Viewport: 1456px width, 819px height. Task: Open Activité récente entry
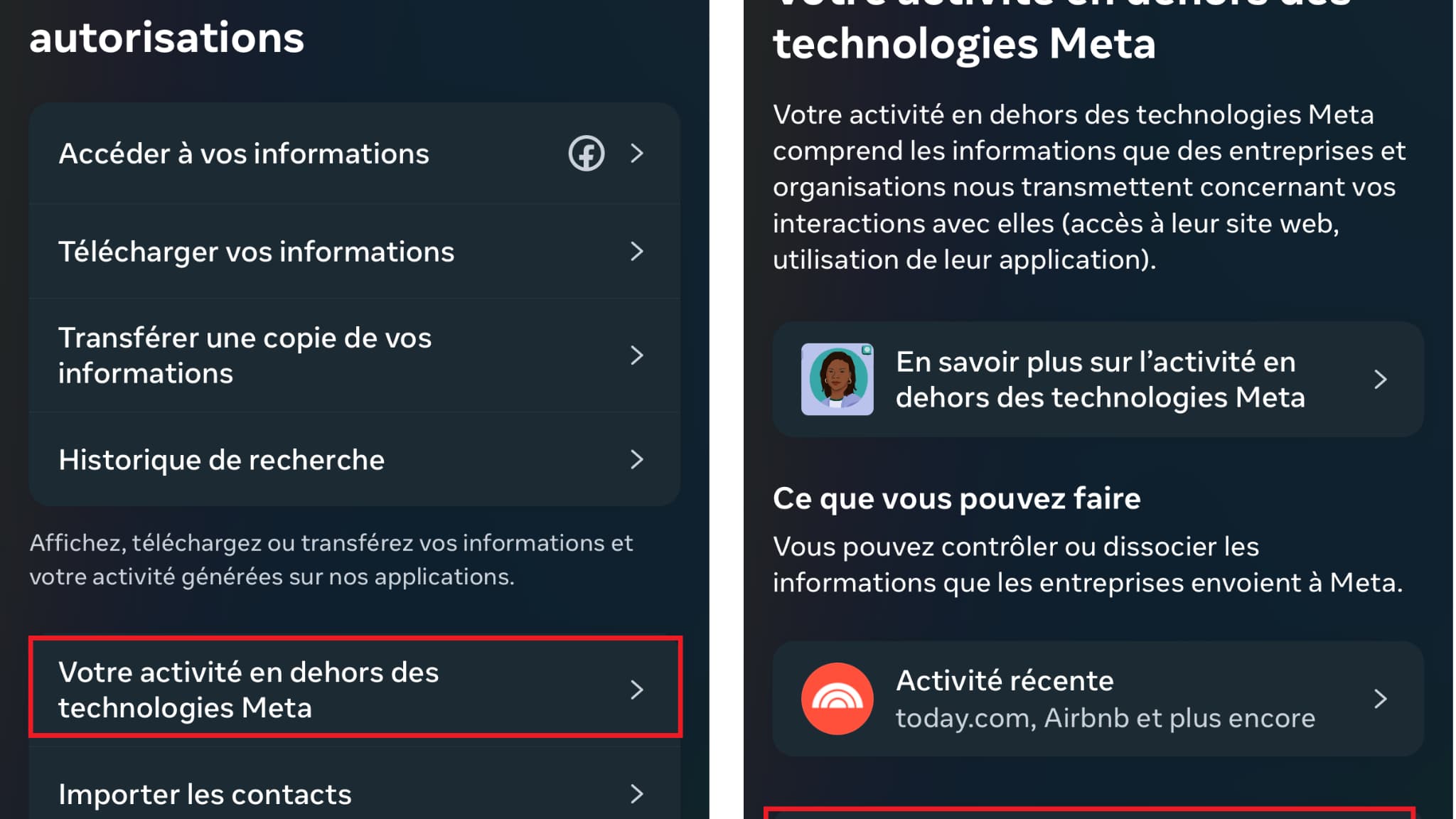click(x=1098, y=698)
